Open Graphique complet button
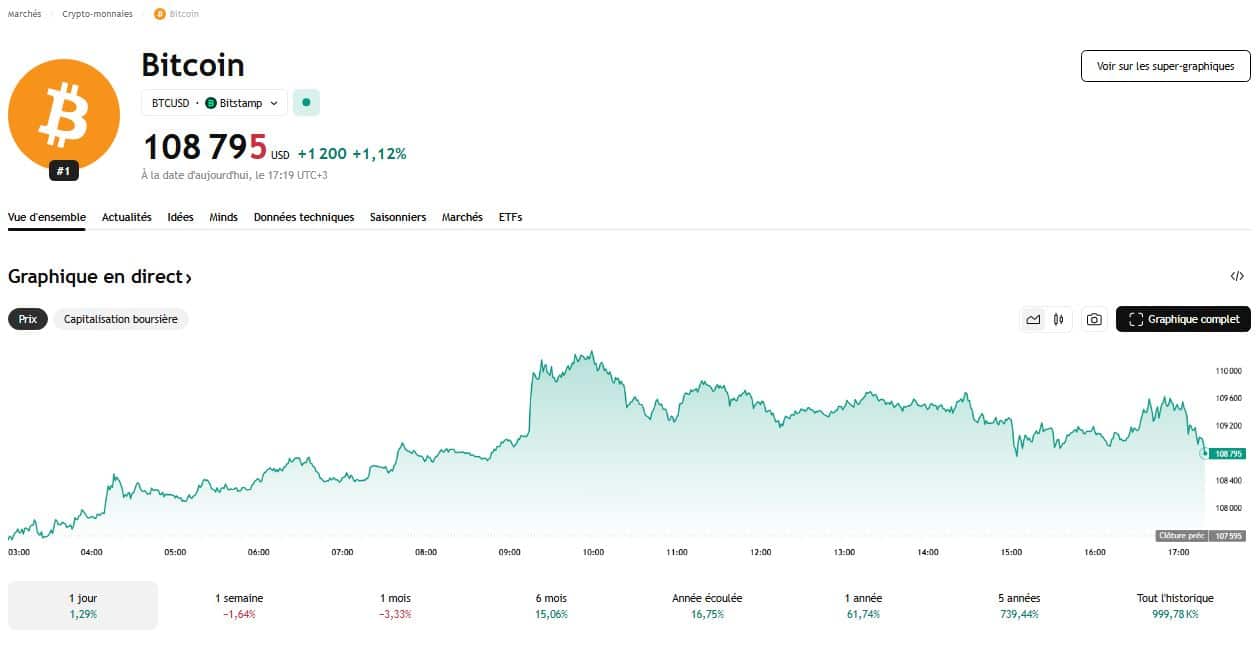Image resolution: width=1260 pixels, height=647 pixels. tap(1183, 319)
